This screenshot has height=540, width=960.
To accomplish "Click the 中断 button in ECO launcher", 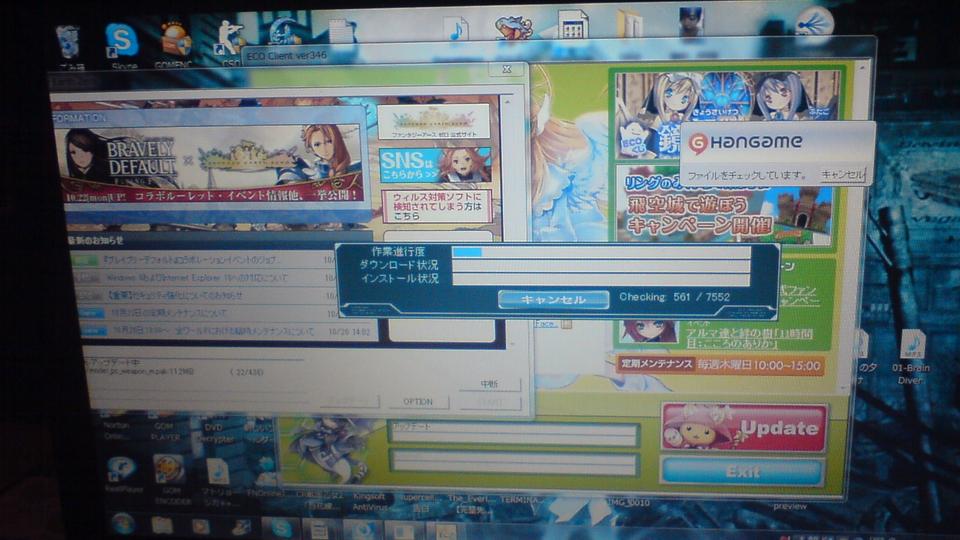I will pos(489,384).
